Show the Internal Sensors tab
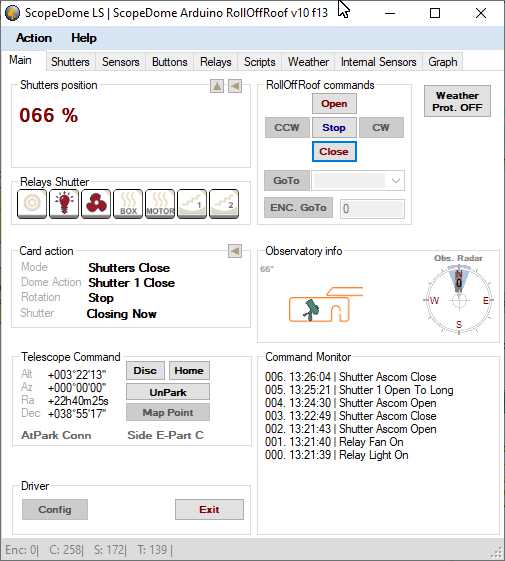This screenshot has height=561, width=505. tap(379, 62)
